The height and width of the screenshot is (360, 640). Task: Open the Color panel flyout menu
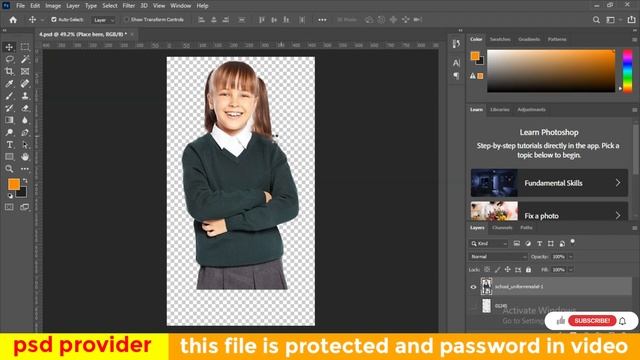point(635,40)
